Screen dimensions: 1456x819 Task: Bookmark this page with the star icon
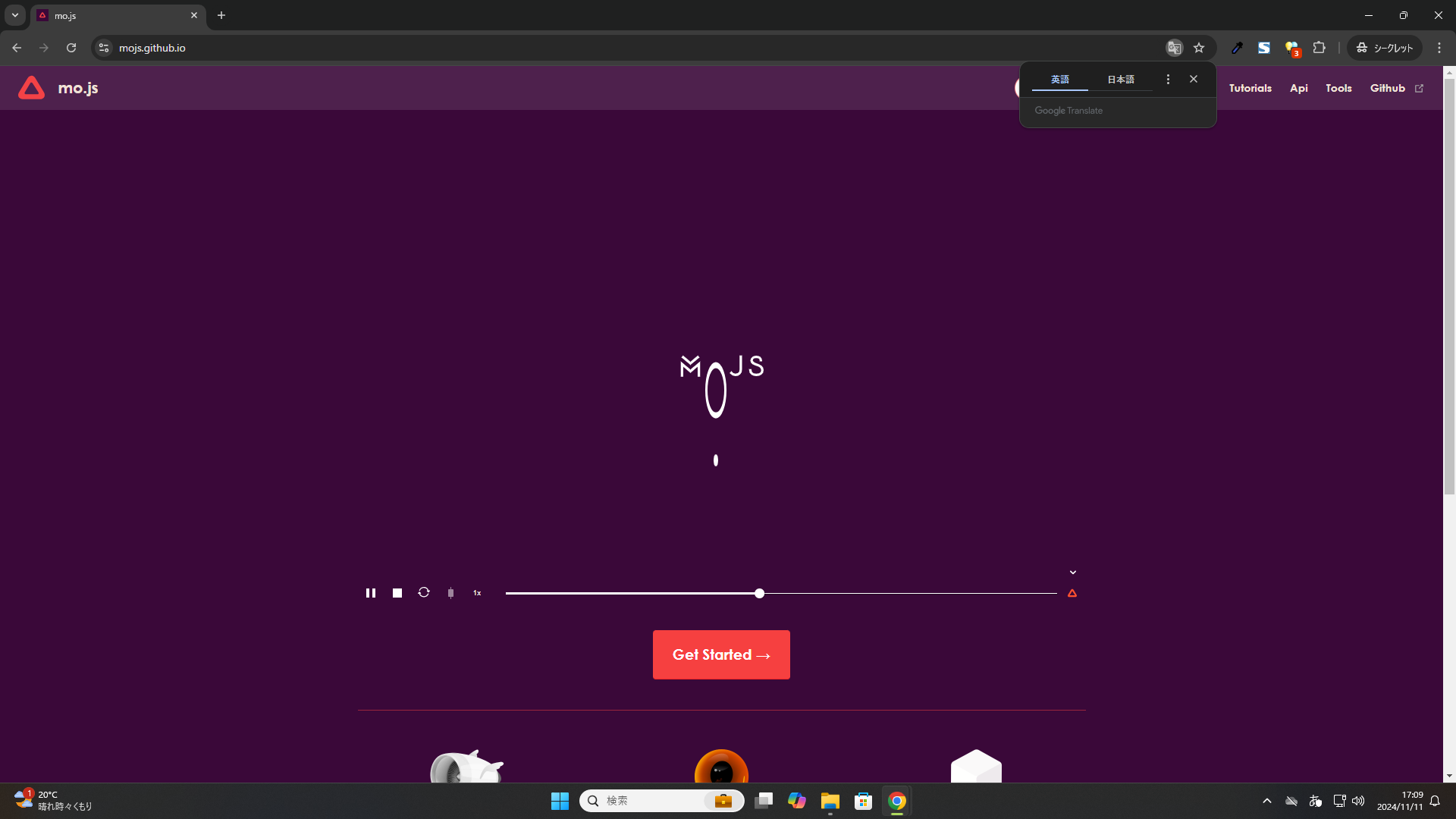pos(1199,48)
